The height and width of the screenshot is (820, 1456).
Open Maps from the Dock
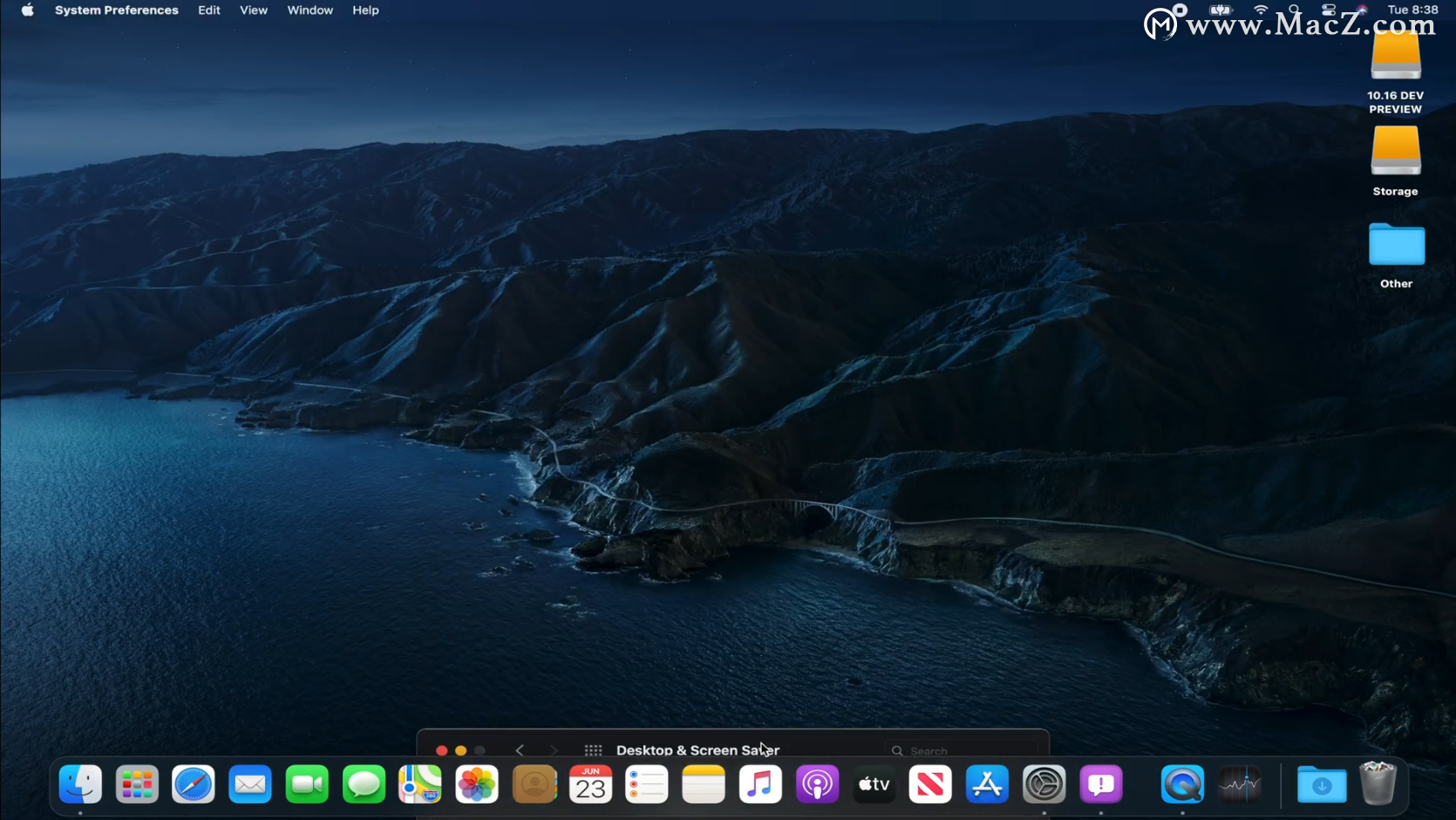(420, 784)
